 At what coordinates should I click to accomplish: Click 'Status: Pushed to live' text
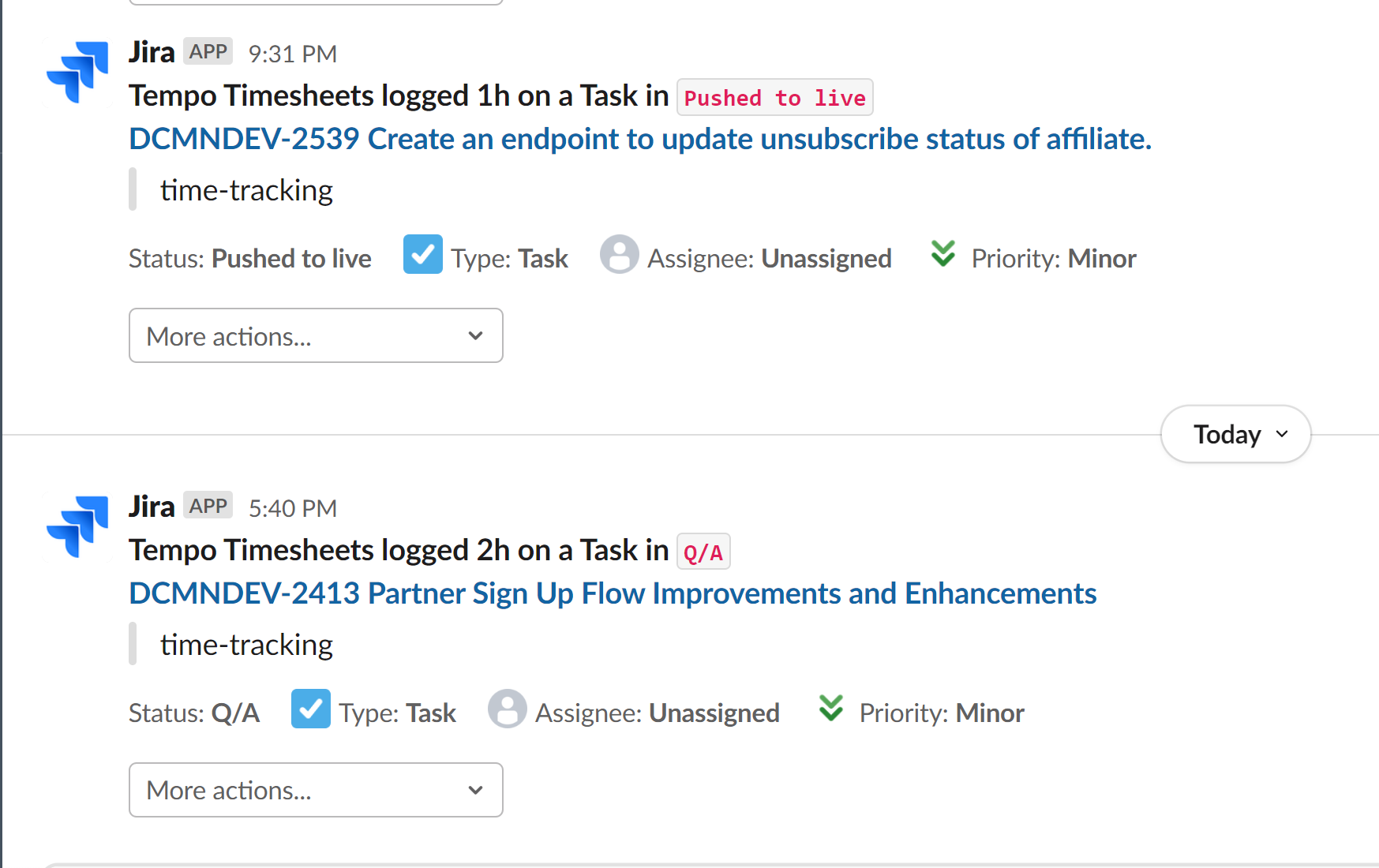point(250,258)
